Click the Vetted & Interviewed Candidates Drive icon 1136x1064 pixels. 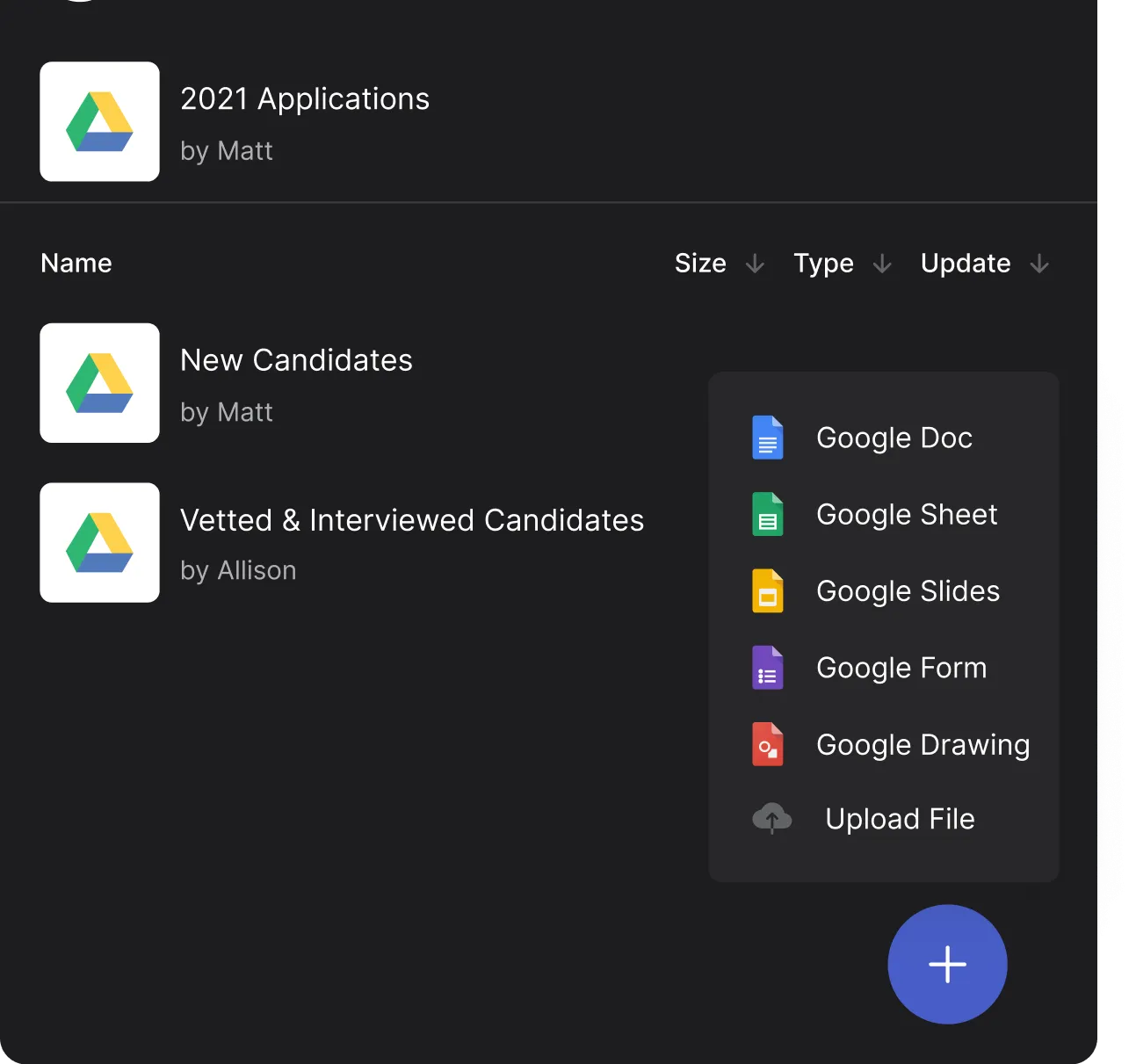[x=99, y=542]
